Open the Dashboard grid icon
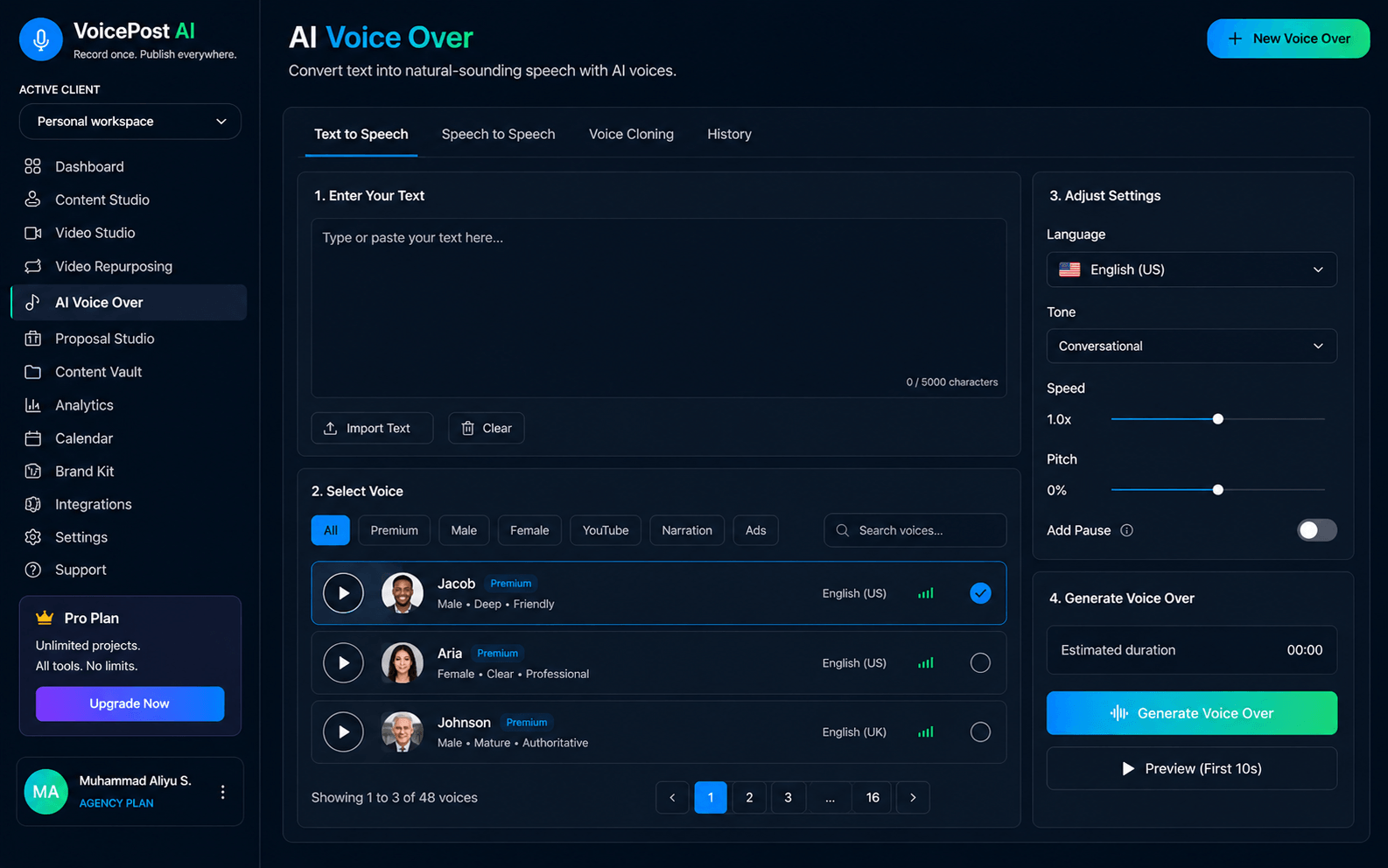The image size is (1388, 868). click(x=32, y=166)
